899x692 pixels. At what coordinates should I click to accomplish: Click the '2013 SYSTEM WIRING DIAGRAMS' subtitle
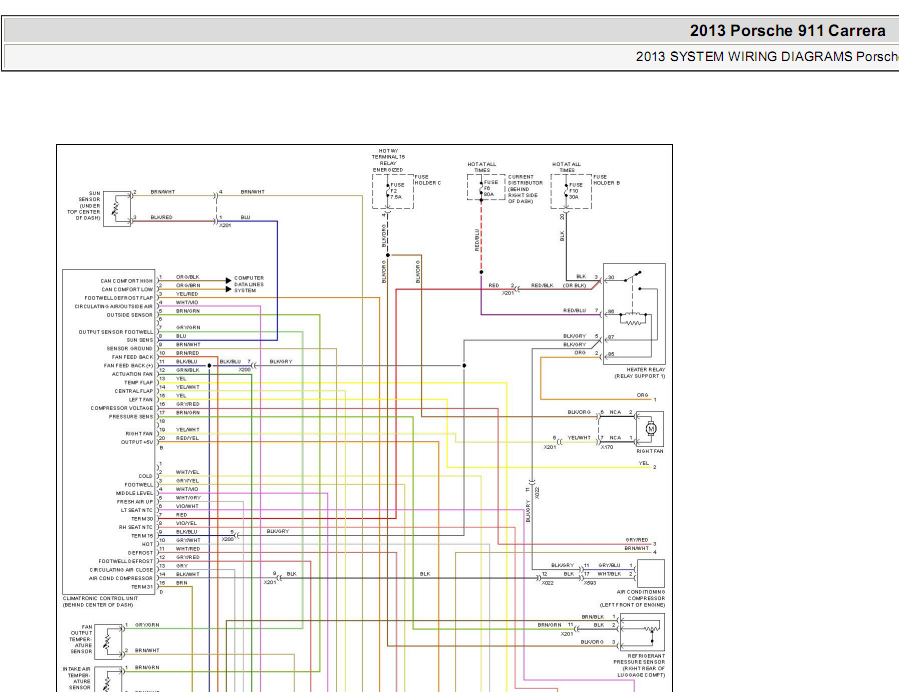tap(744, 57)
